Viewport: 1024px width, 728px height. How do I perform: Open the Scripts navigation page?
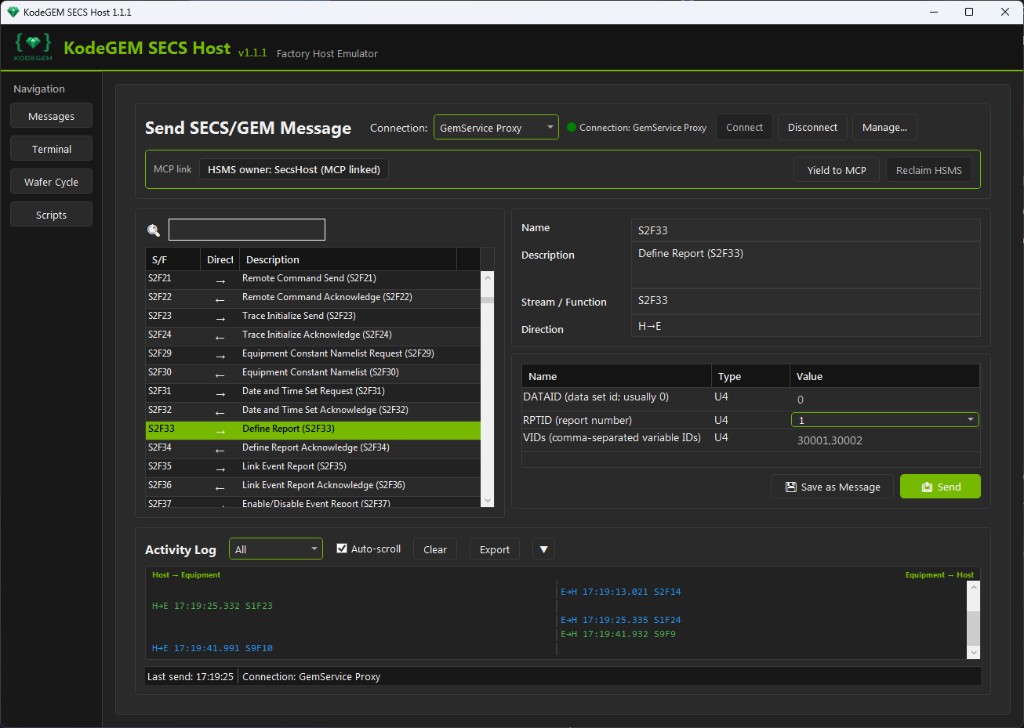click(51, 215)
